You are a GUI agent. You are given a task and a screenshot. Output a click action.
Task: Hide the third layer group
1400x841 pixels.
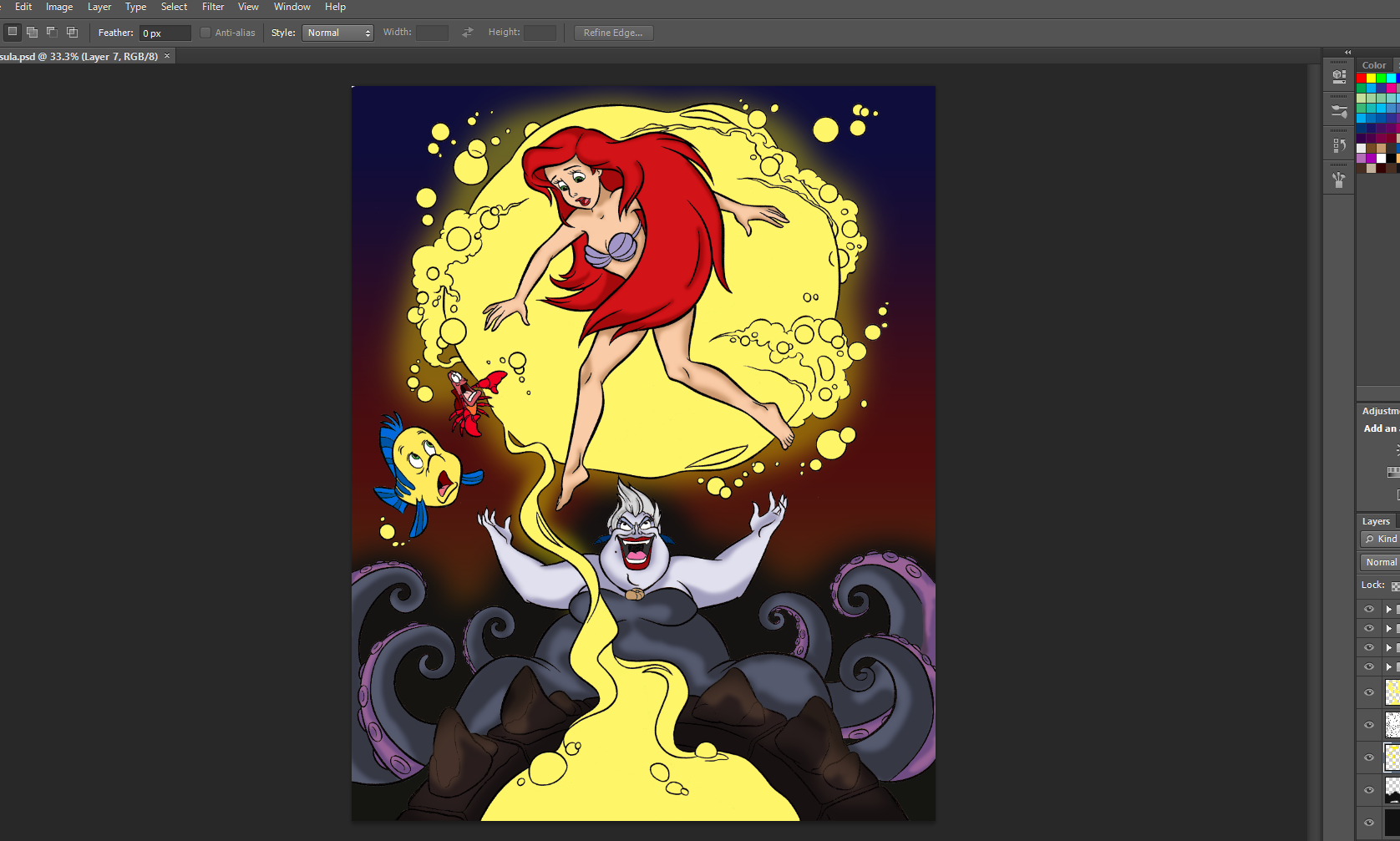pos(1369,647)
